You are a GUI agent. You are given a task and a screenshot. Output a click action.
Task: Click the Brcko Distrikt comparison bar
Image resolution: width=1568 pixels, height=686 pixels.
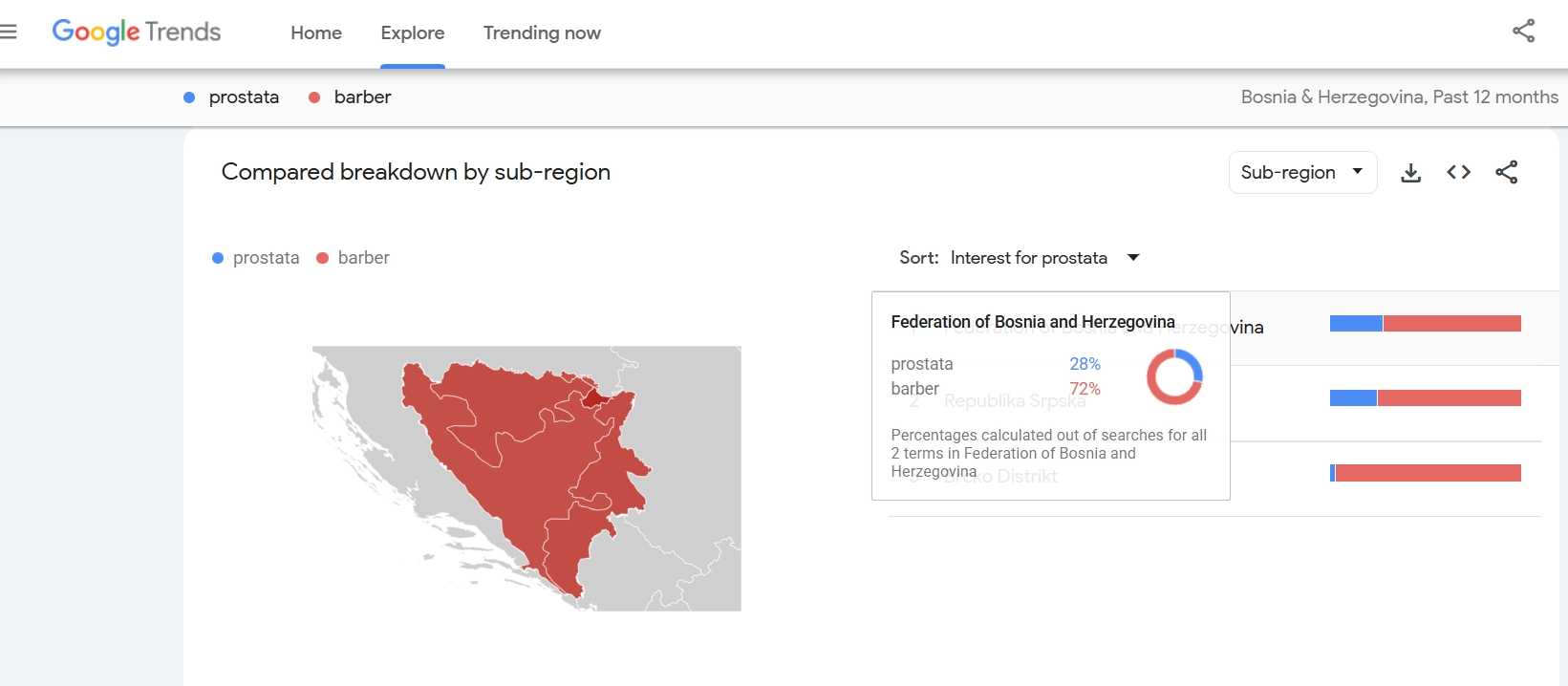tap(1425, 473)
